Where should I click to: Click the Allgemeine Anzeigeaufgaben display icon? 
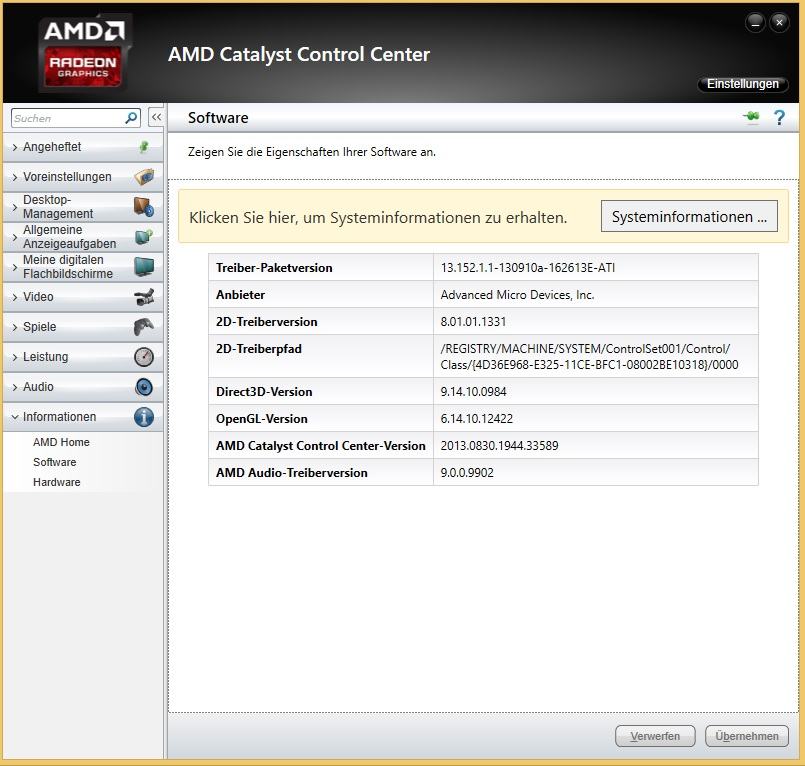click(144, 237)
